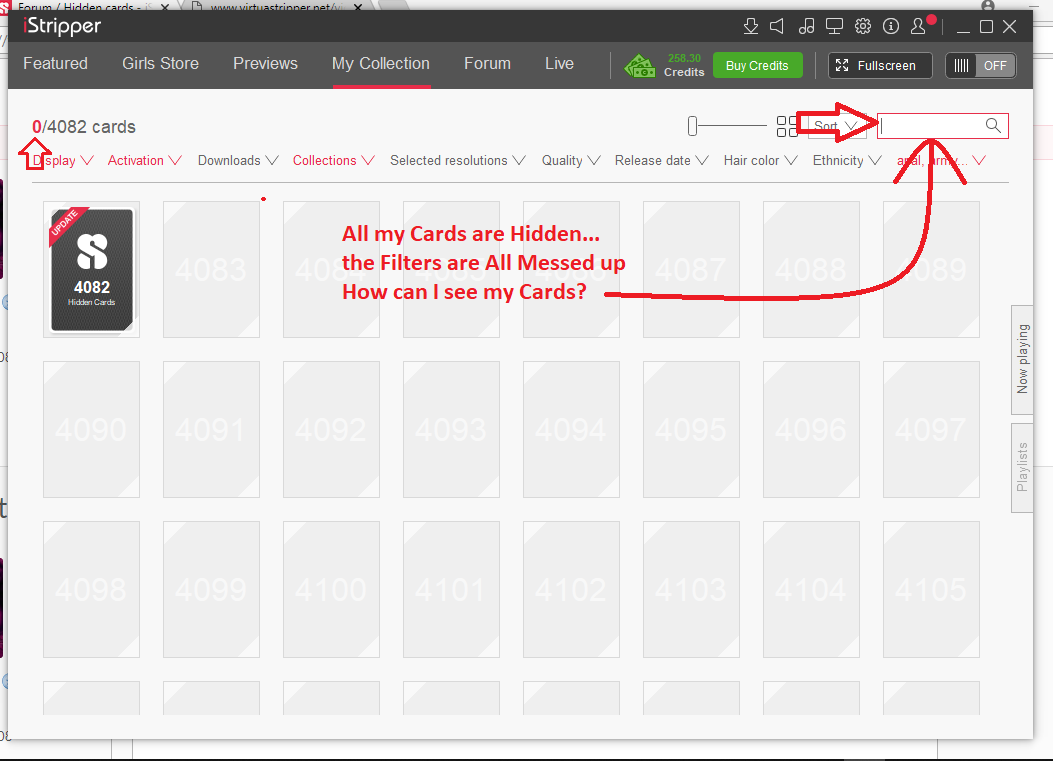
Task: Go to the Featured tab
Action: tap(56, 64)
